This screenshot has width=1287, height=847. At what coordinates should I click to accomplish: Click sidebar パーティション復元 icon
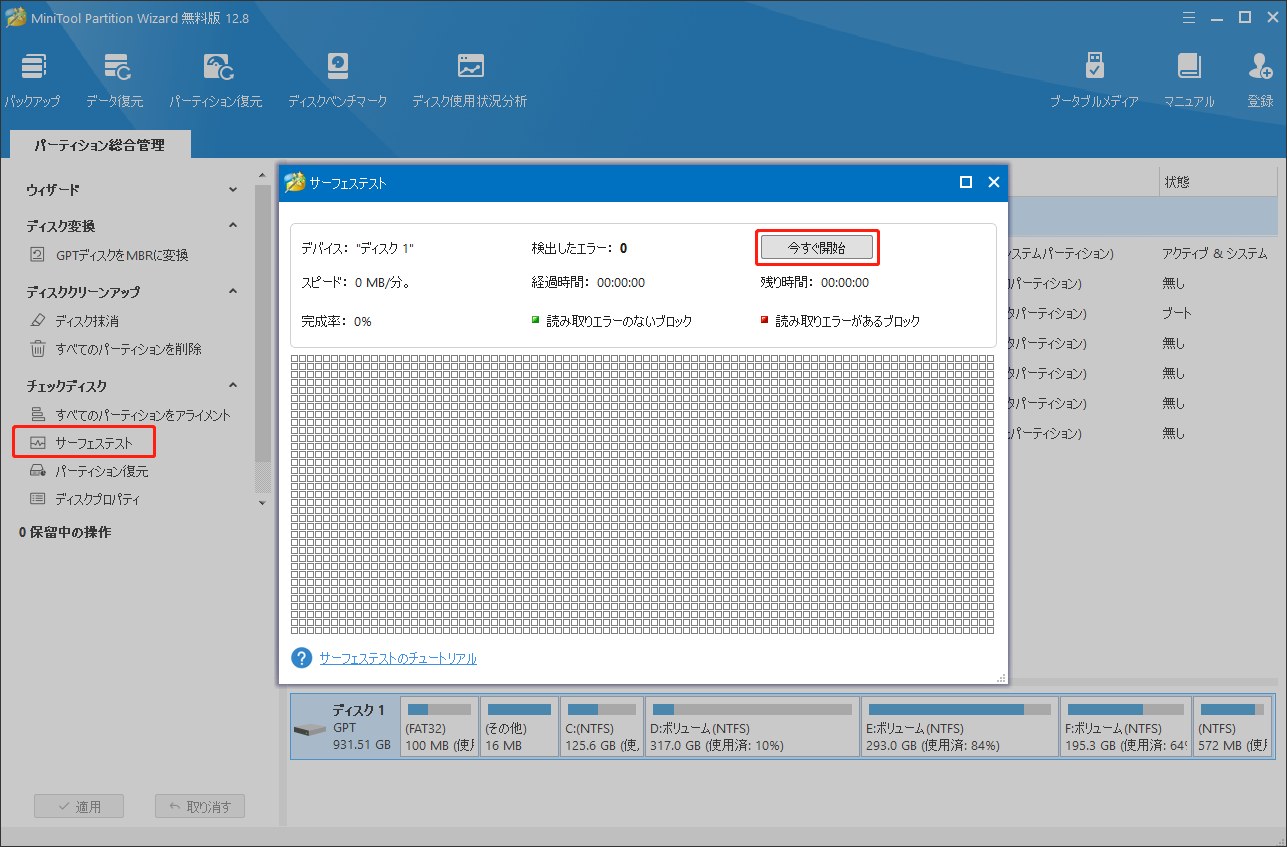click(38, 471)
